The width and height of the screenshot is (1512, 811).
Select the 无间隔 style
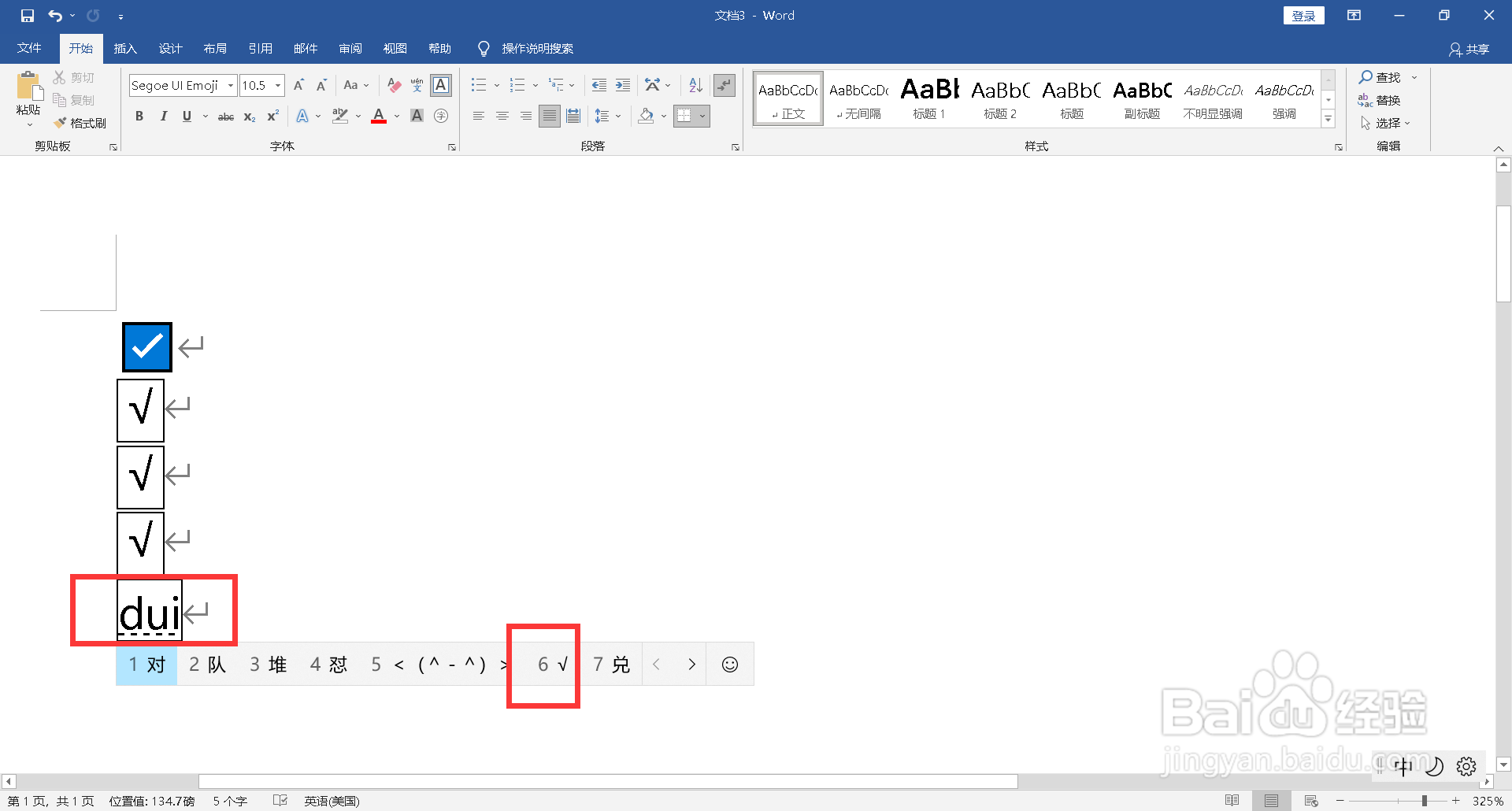(x=858, y=98)
